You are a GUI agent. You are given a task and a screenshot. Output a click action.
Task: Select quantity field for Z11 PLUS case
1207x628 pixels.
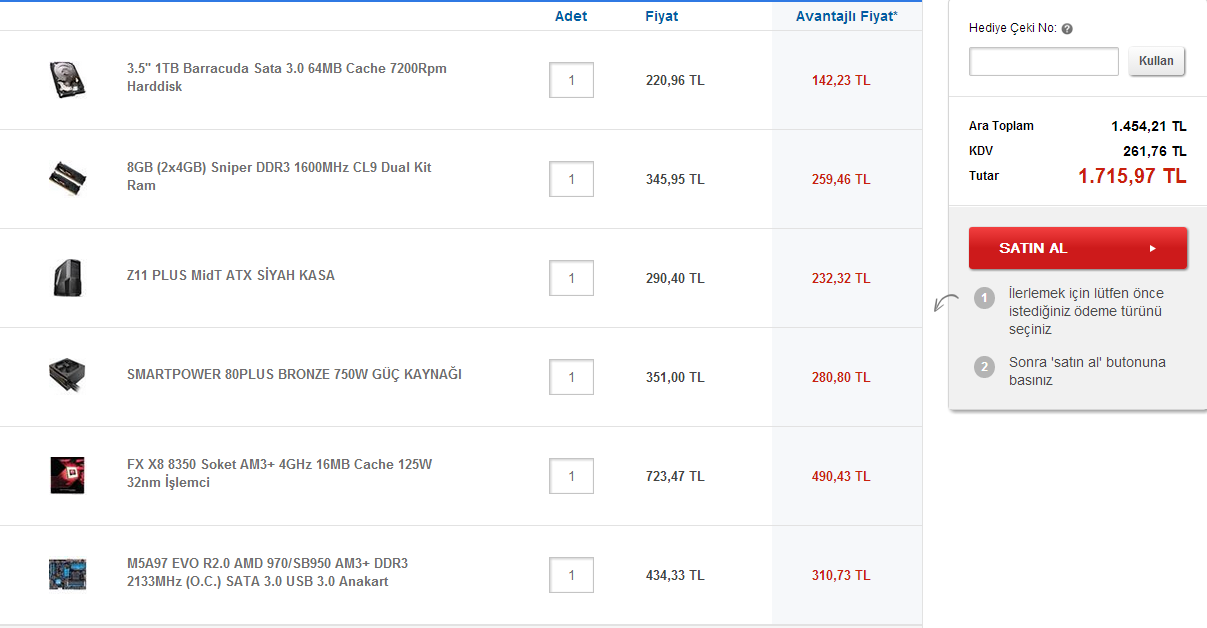click(571, 278)
